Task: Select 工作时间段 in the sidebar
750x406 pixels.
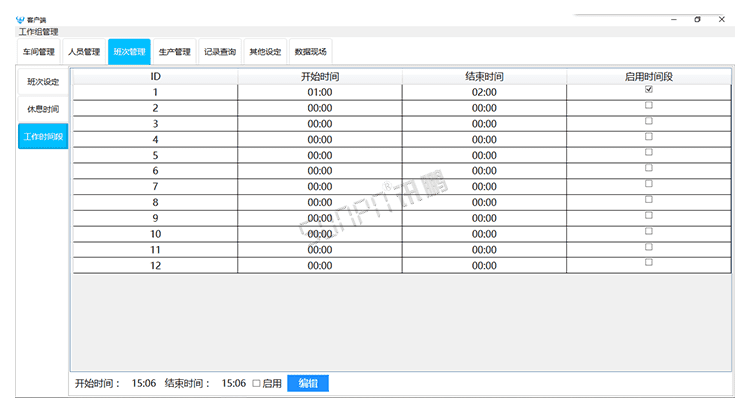Action: click(43, 137)
